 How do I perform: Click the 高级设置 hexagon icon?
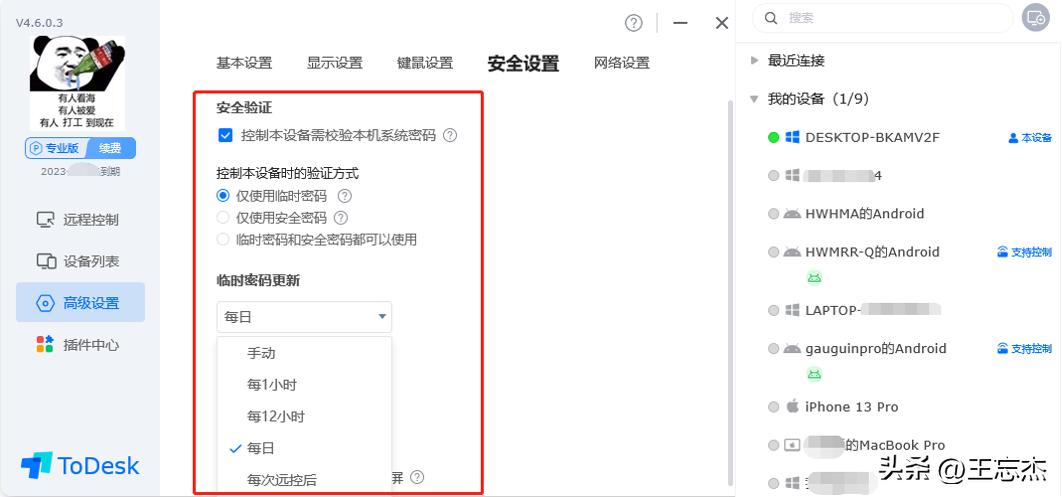pyautogui.click(x=45, y=303)
